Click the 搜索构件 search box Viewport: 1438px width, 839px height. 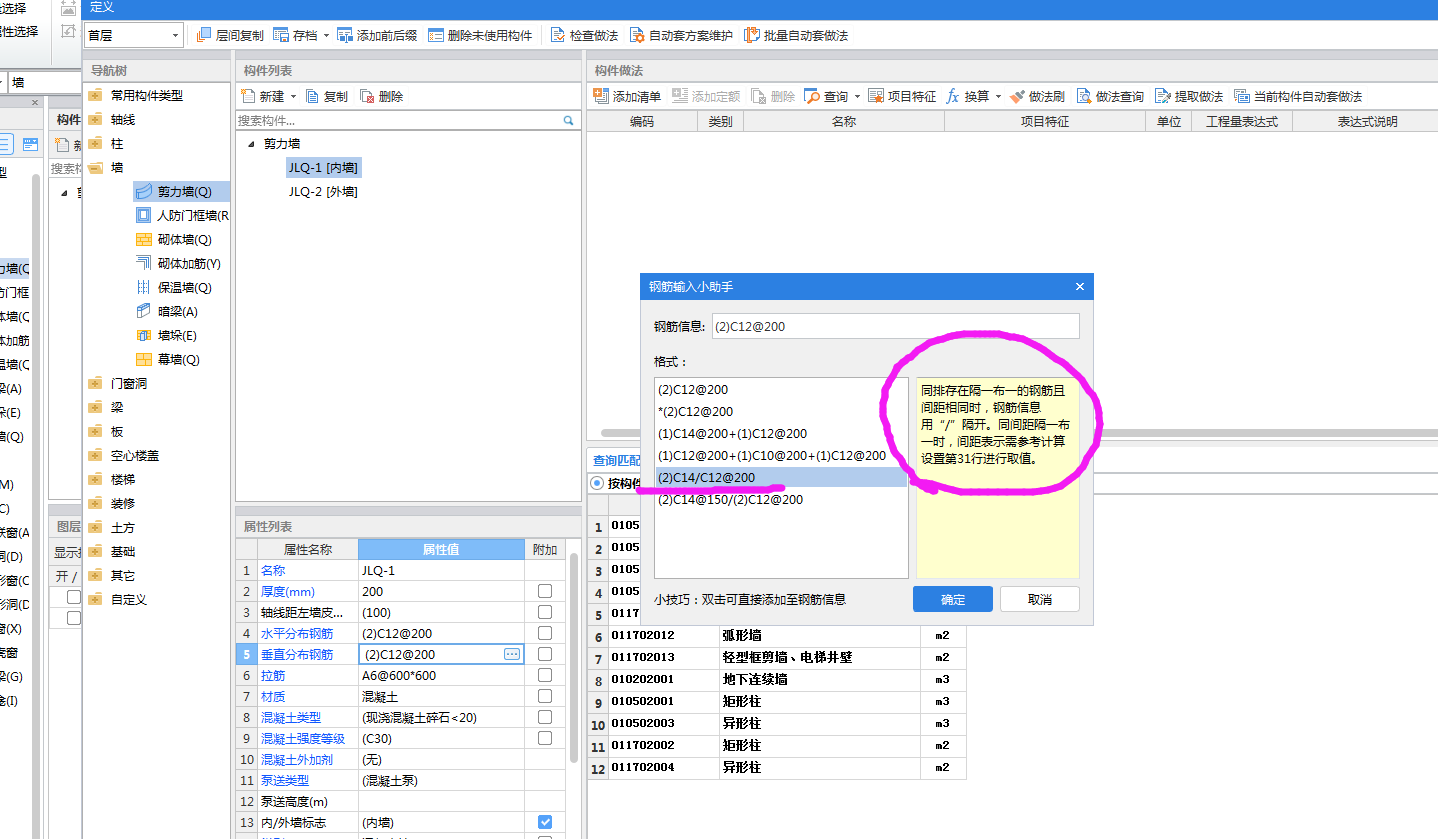[x=407, y=120]
